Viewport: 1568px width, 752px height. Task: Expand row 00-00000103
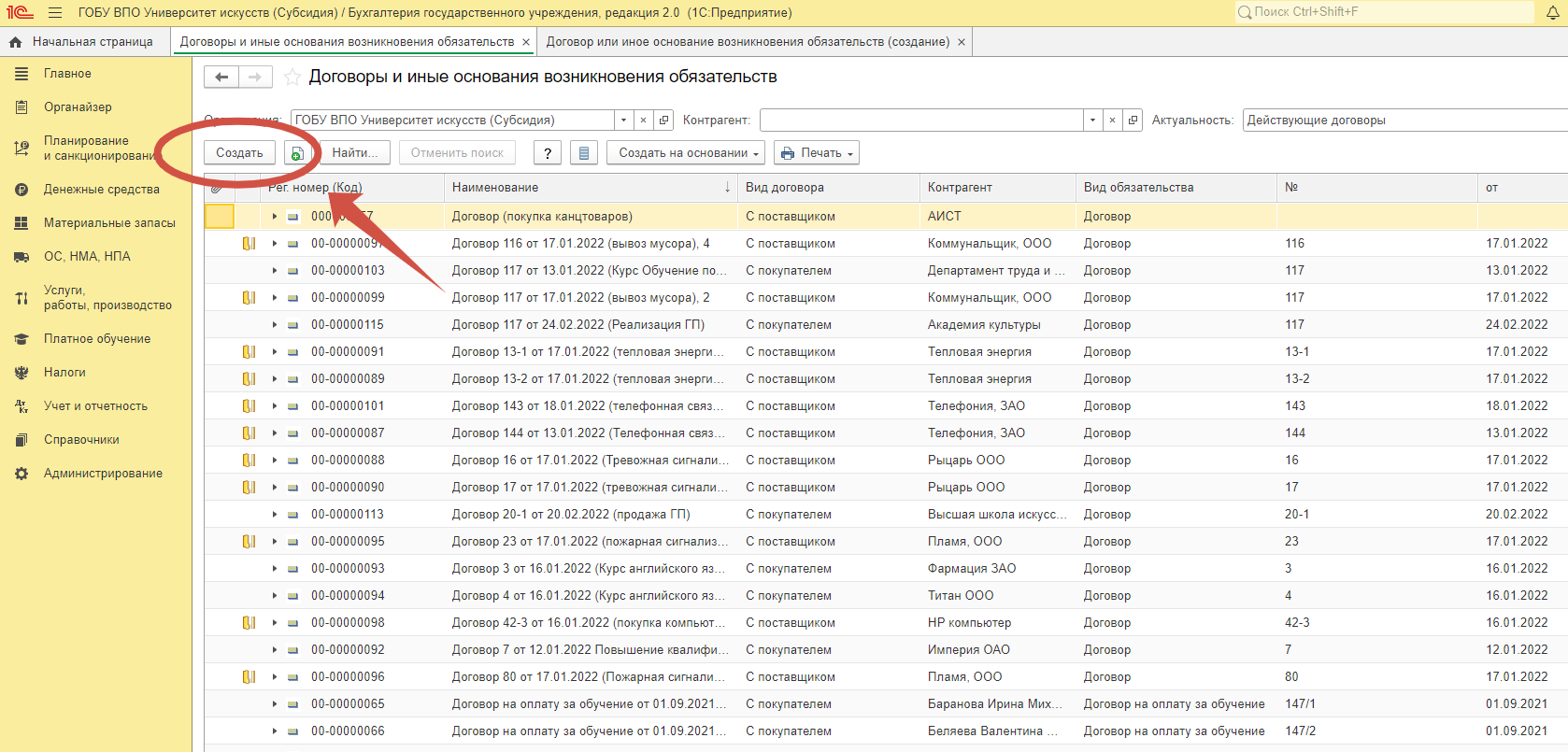click(275, 271)
